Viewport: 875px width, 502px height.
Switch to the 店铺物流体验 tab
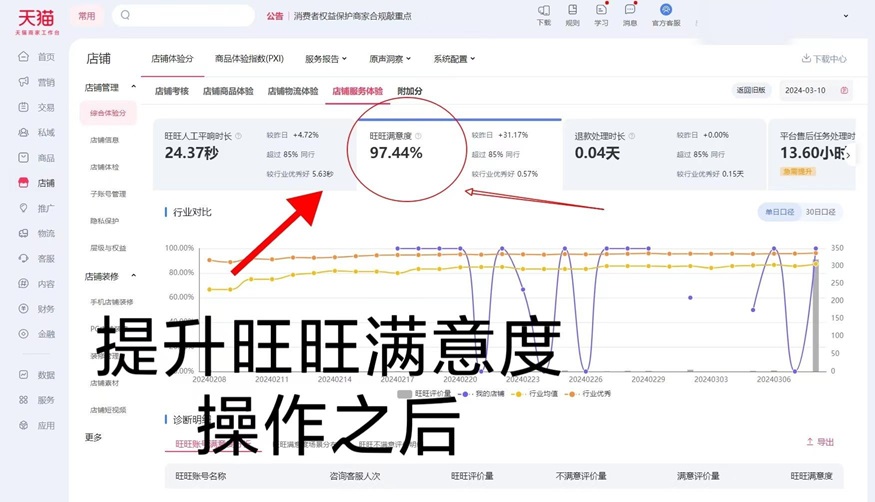[x=292, y=91]
